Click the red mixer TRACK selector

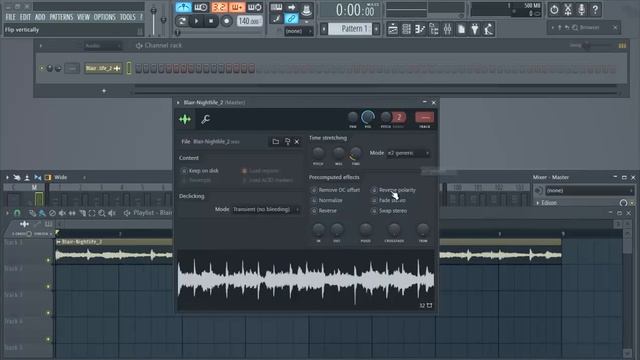click(x=424, y=118)
